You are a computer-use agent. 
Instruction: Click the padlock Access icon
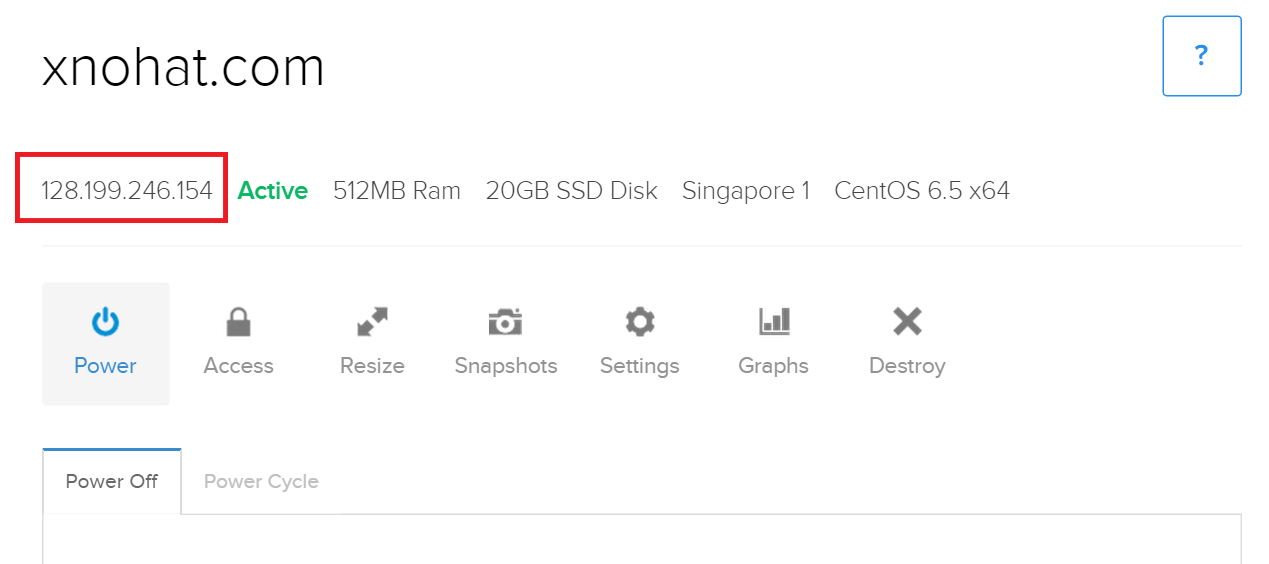pyautogui.click(x=238, y=322)
